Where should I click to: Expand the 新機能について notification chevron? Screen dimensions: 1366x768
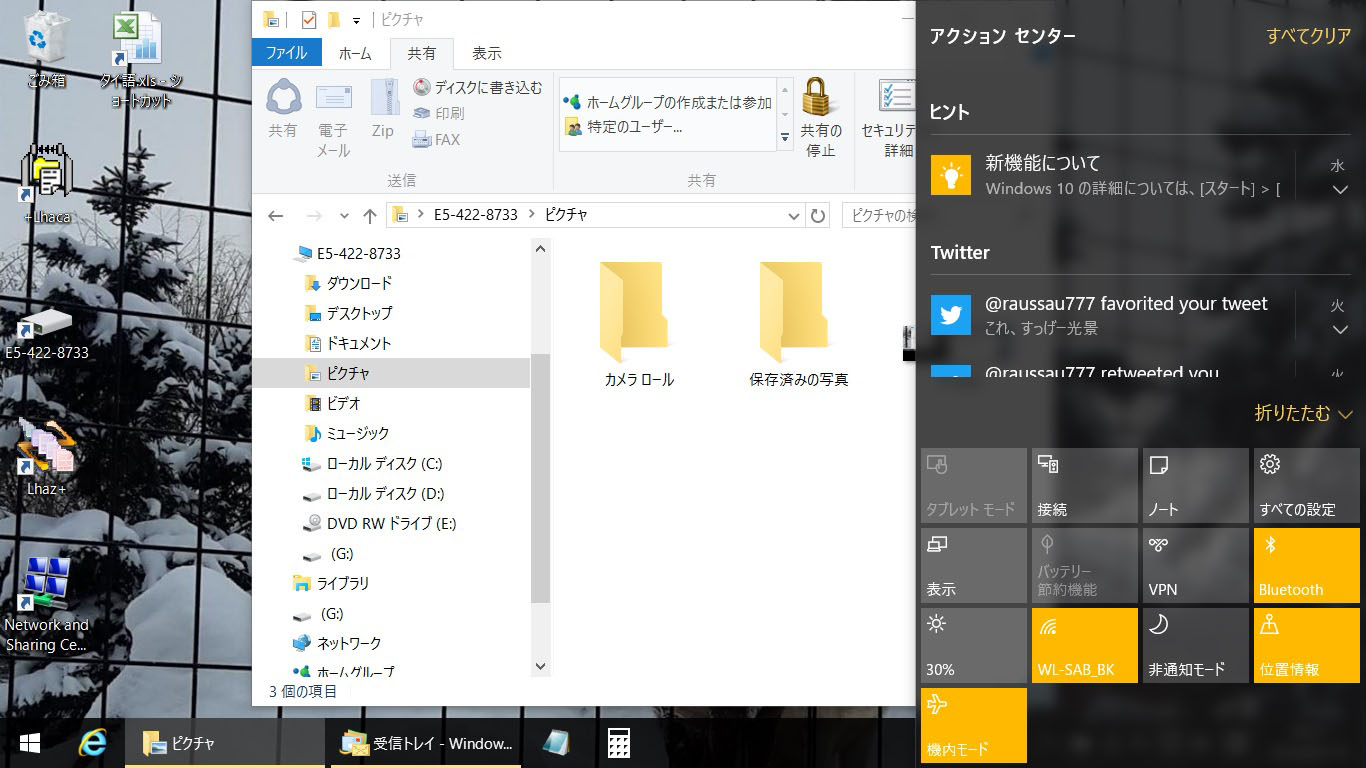click(1340, 190)
